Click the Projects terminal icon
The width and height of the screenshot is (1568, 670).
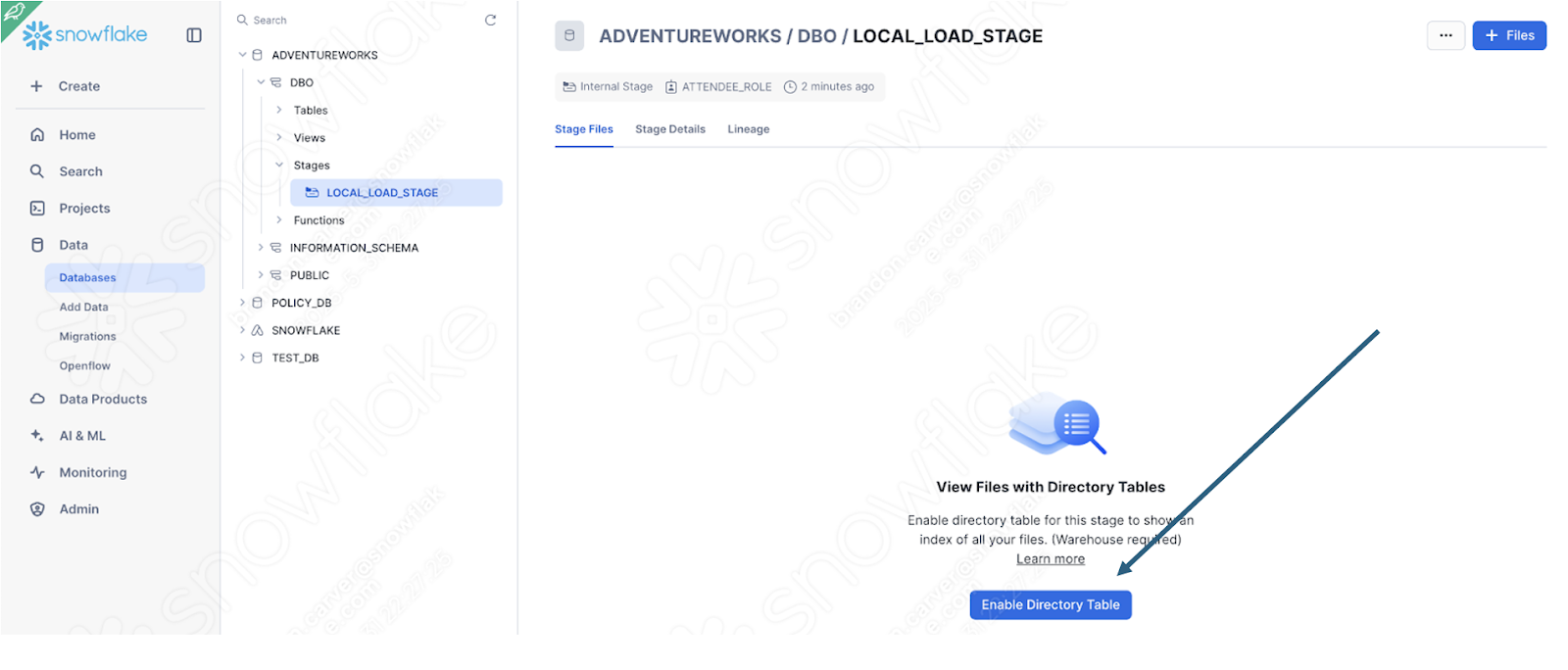click(x=37, y=208)
